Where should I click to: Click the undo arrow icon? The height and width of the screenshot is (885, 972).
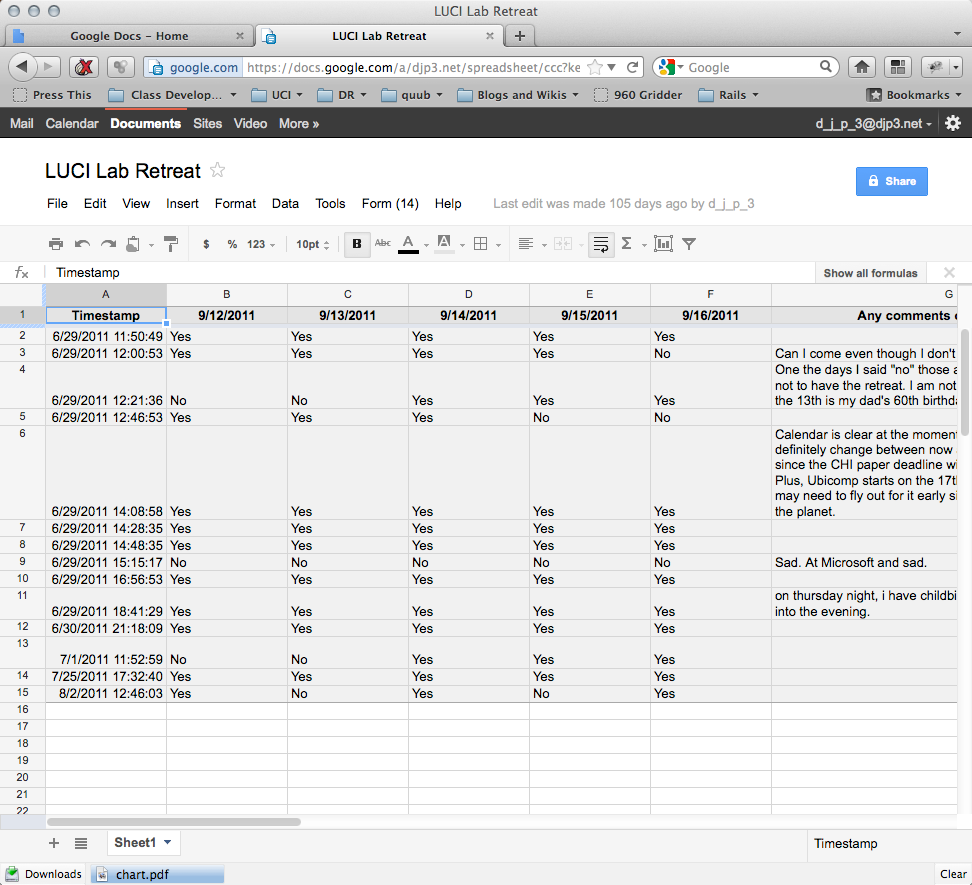pyautogui.click(x=82, y=244)
